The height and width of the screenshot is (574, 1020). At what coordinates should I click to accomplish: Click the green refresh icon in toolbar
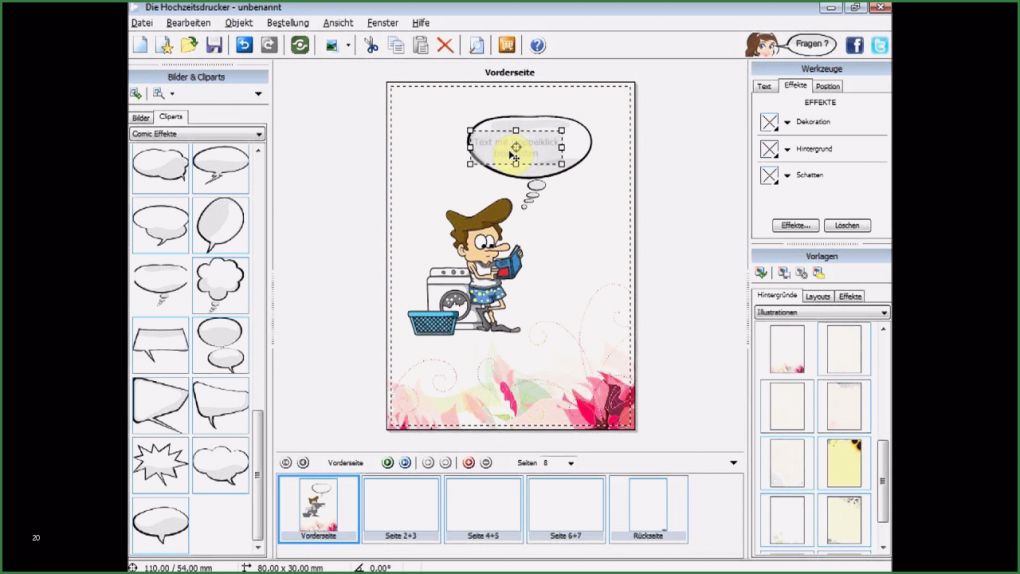pos(299,45)
